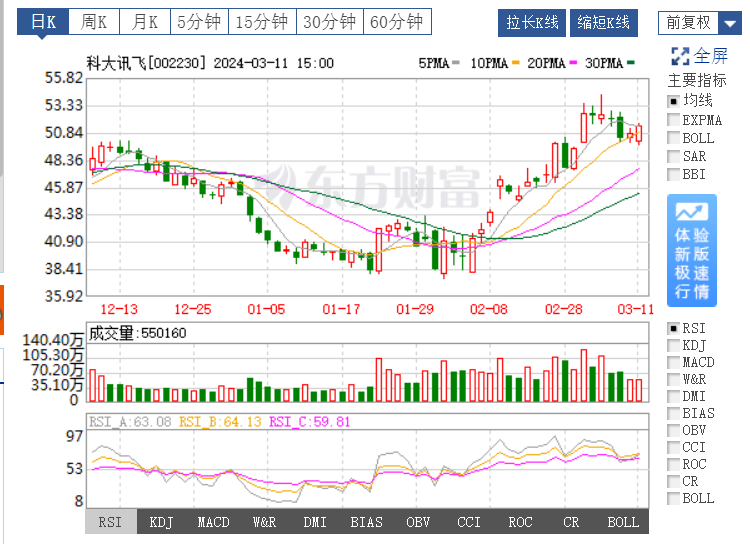Enable the CCI sub-indicator checkbox

(x=673, y=447)
